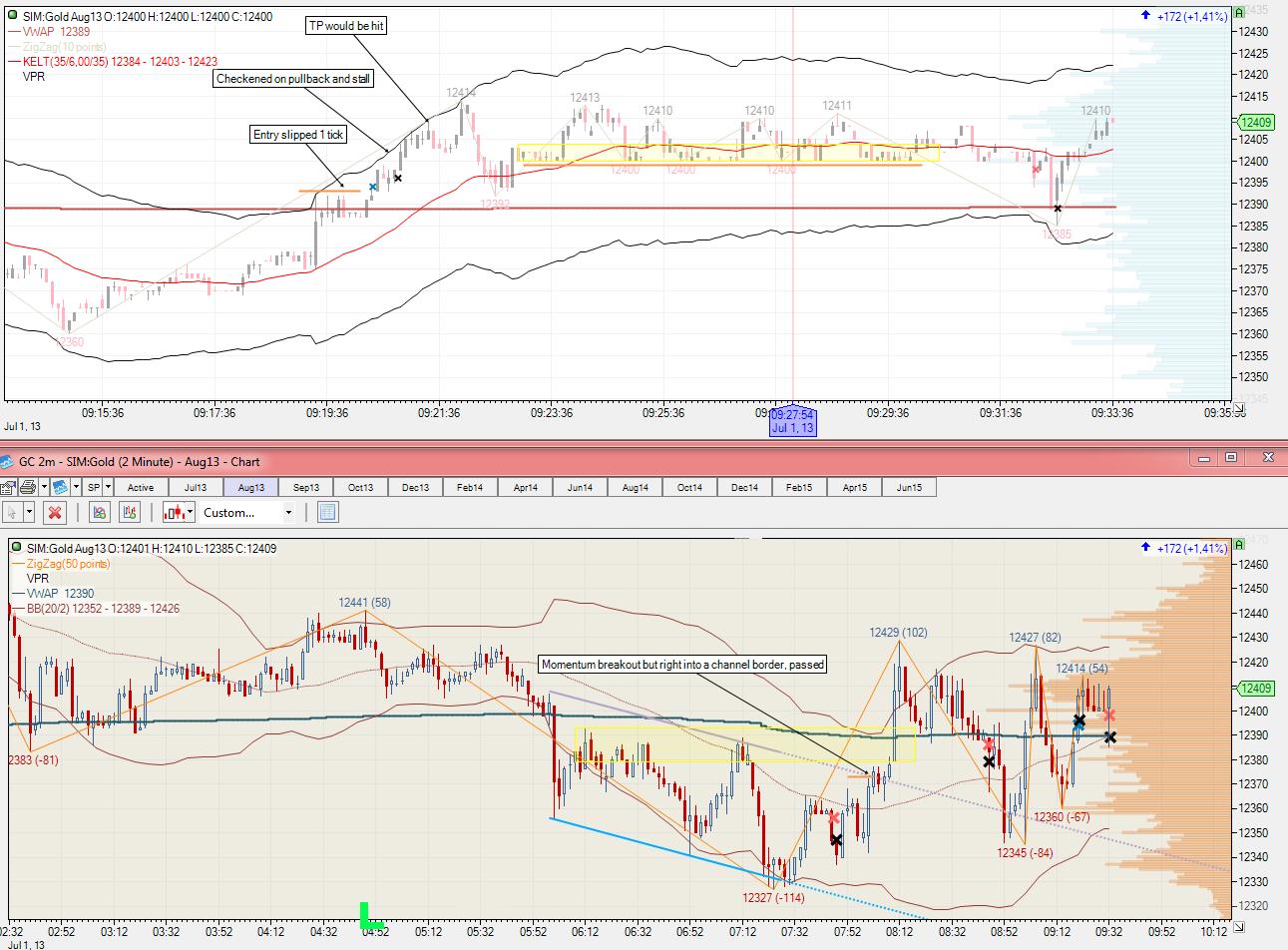Click the scroll arrow at upper chart's bottom-right corner
The image size is (1288, 950).
click(x=1239, y=408)
